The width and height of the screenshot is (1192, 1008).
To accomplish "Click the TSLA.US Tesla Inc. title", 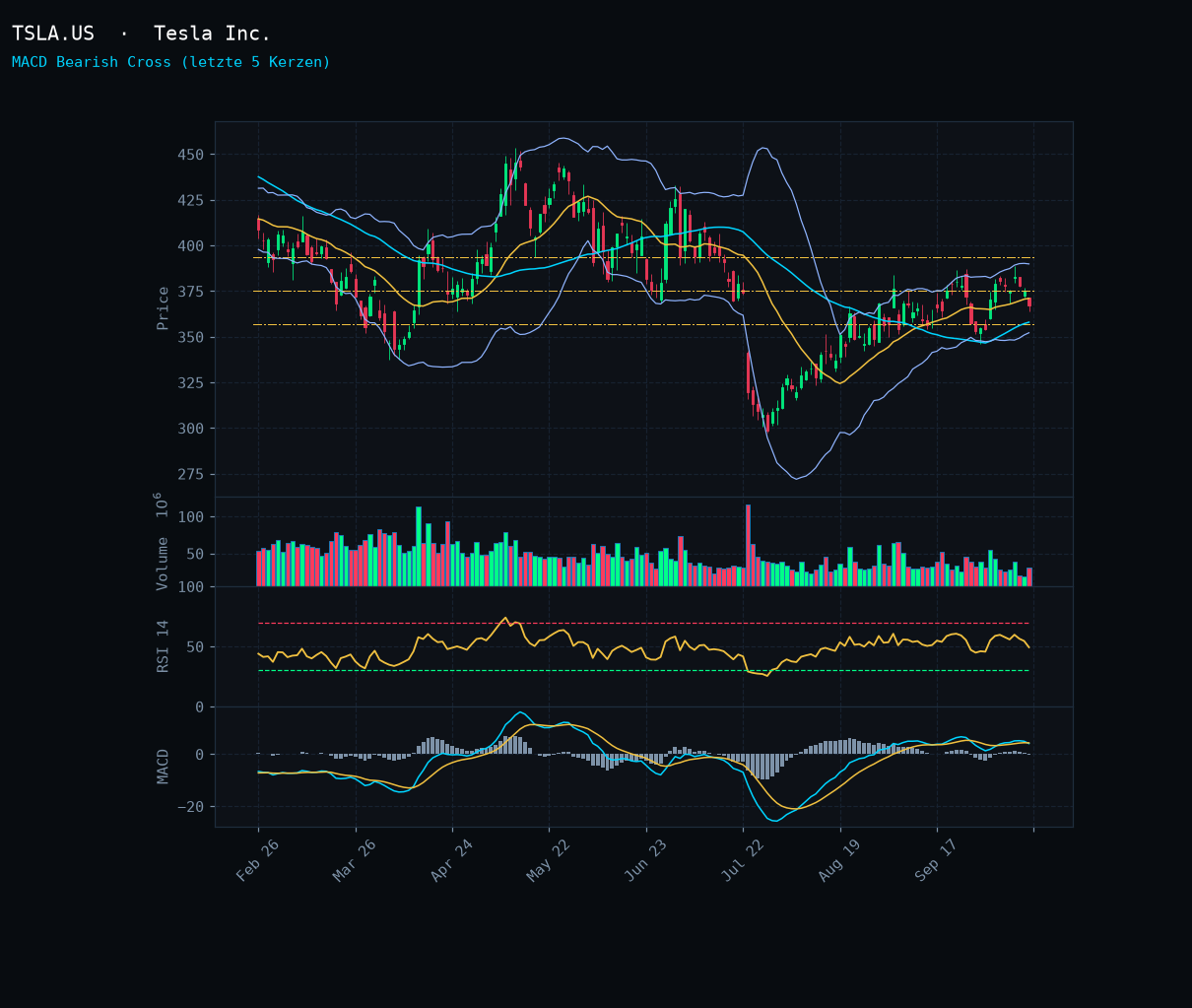I will click(141, 34).
